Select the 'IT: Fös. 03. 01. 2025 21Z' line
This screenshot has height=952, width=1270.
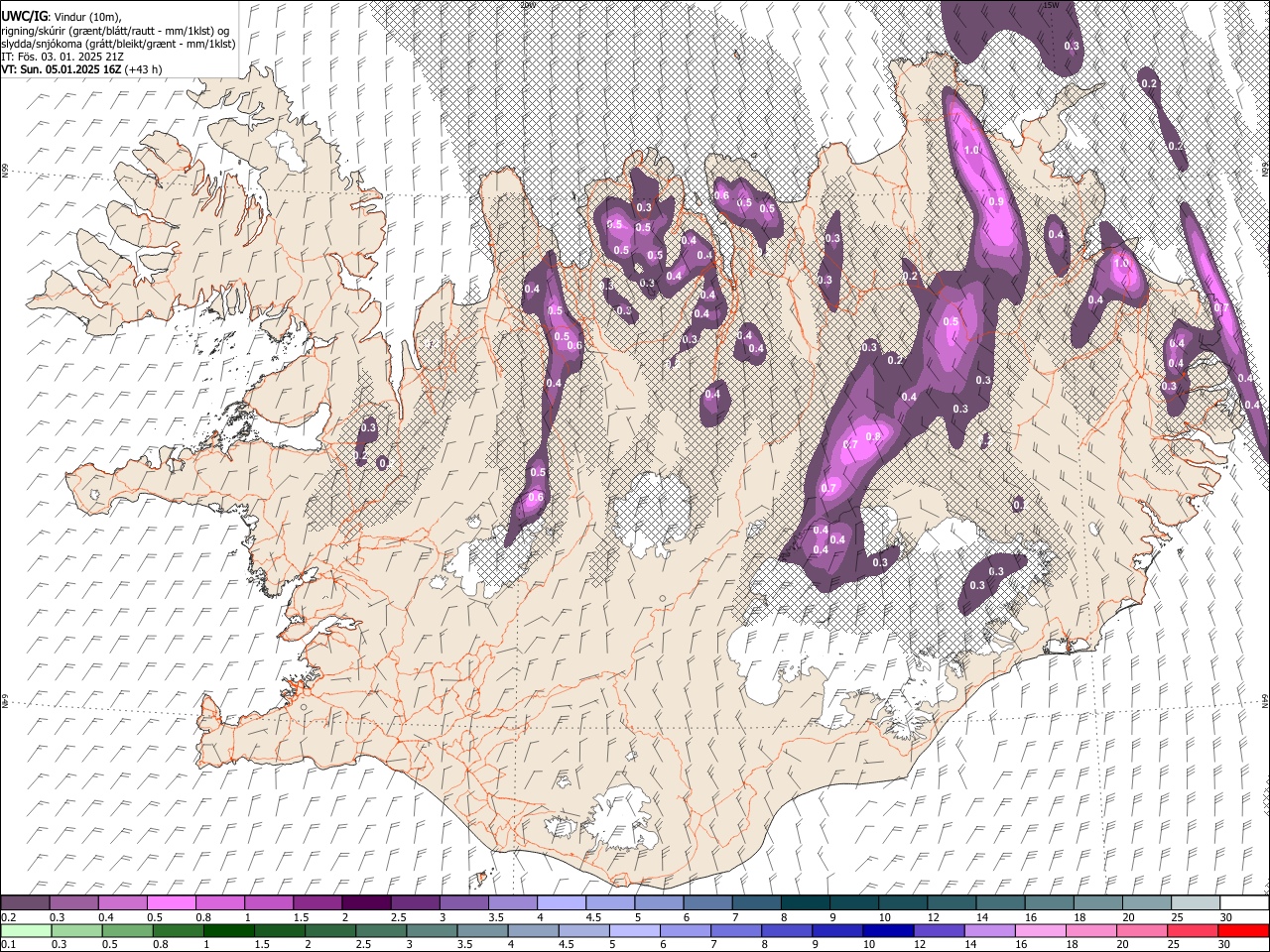(x=63, y=58)
